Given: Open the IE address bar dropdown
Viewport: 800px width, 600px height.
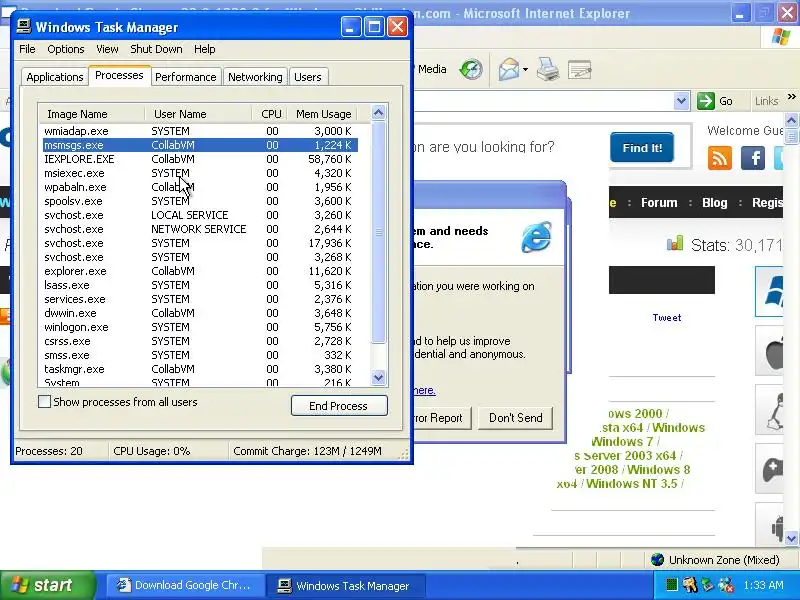Looking at the screenshot, I should pos(681,101).
